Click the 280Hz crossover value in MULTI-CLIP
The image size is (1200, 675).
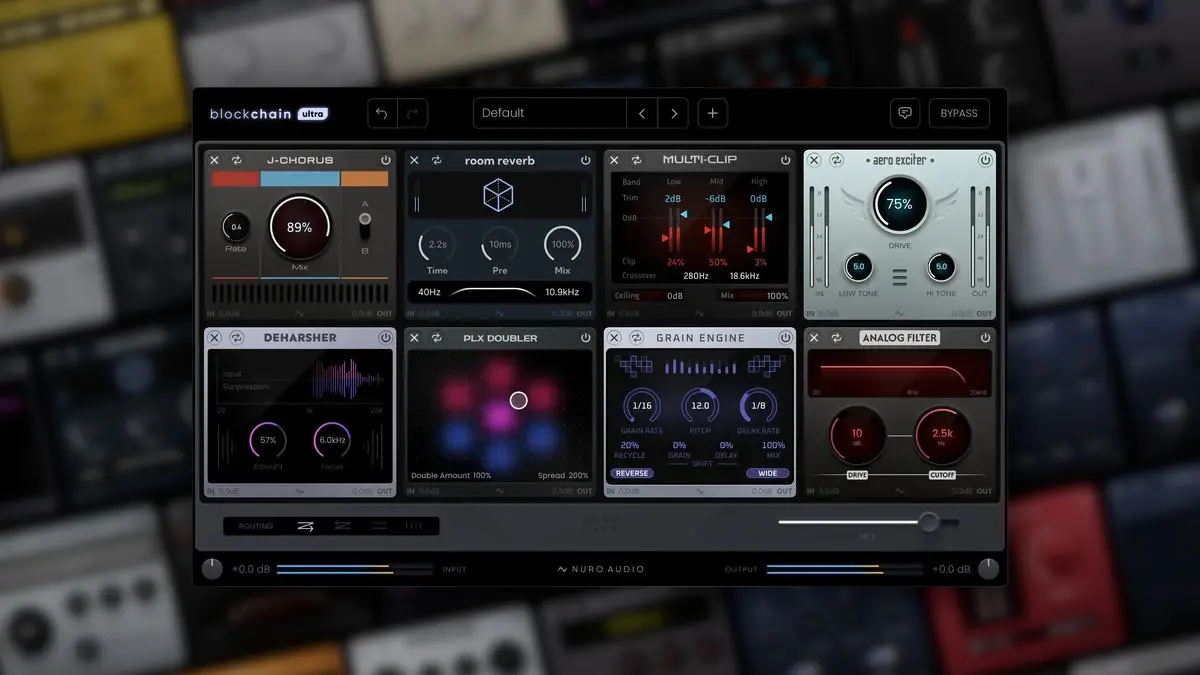[696, 276]
